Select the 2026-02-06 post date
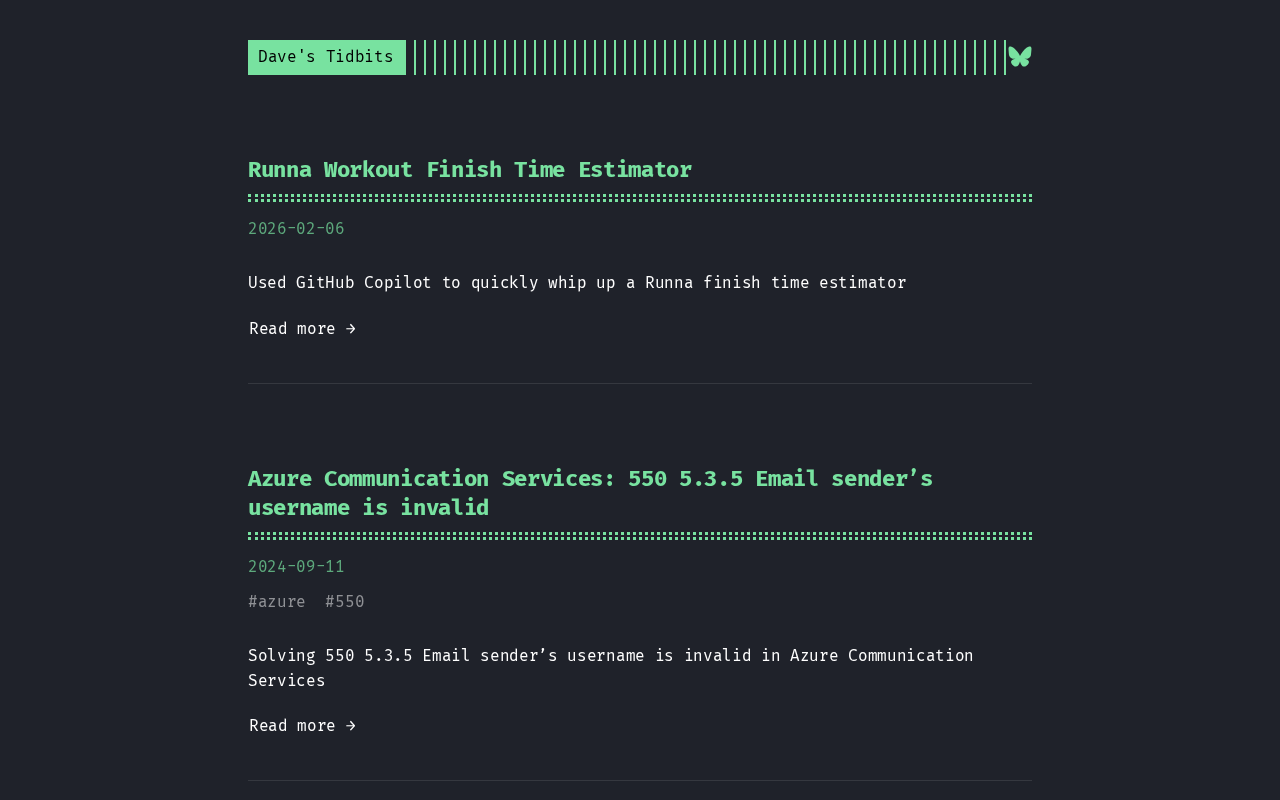Screen dimensions: 1280x800 coord(296,229)
